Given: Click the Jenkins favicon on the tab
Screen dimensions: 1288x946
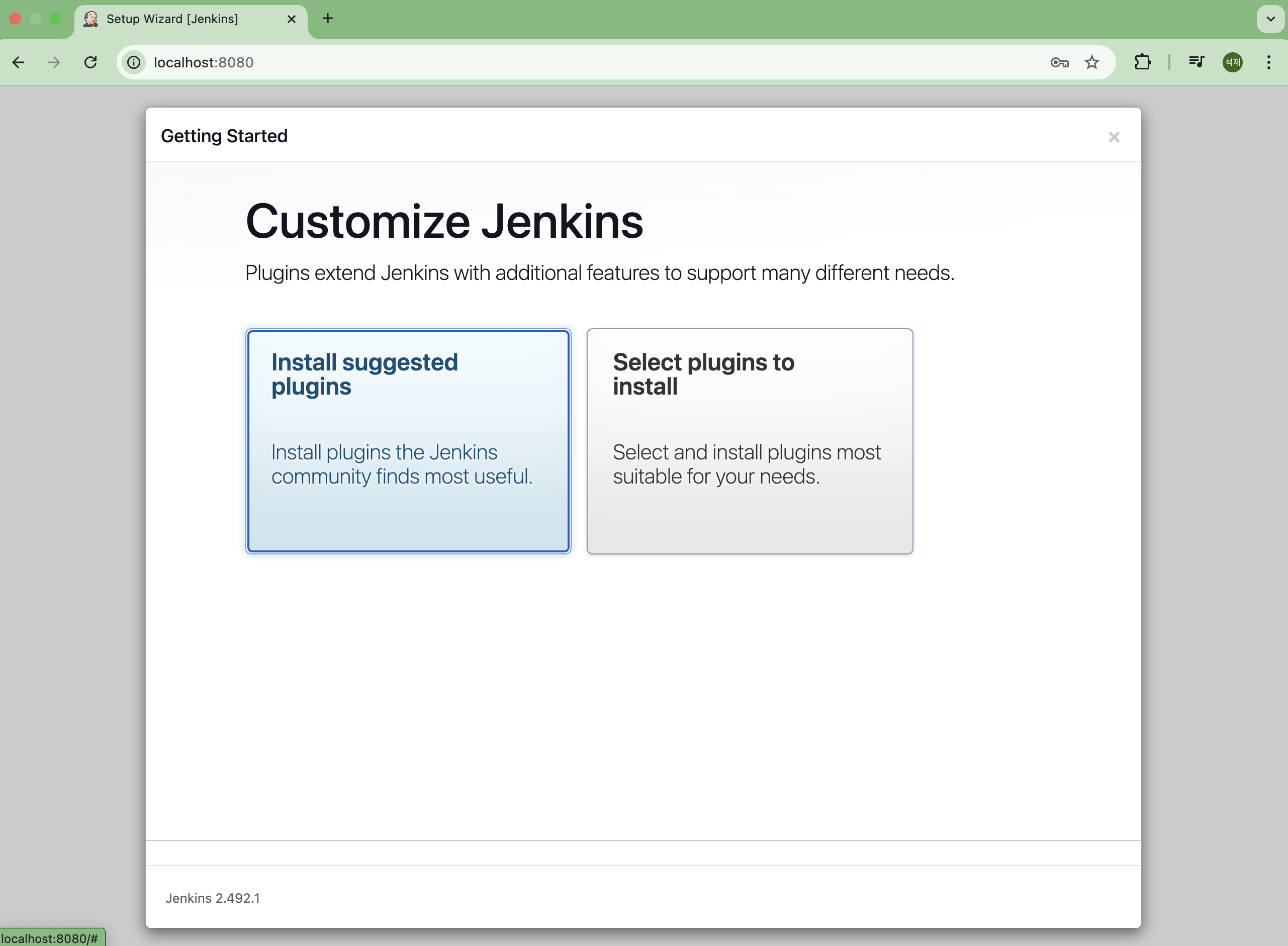Looking at the screenshot, I should tap(90, 19).
